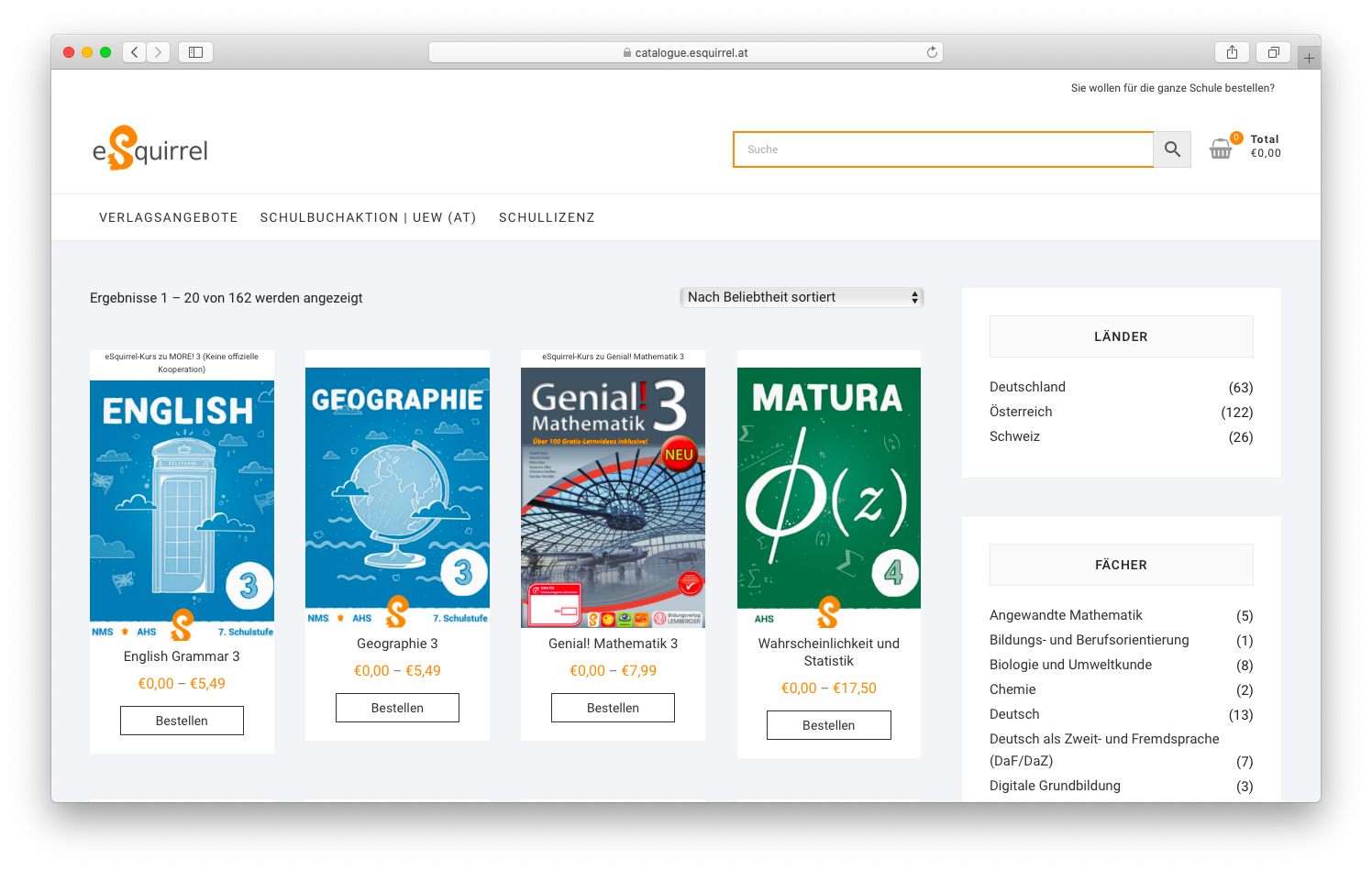Open the shopping basket icon

[x=1221, y=149]
